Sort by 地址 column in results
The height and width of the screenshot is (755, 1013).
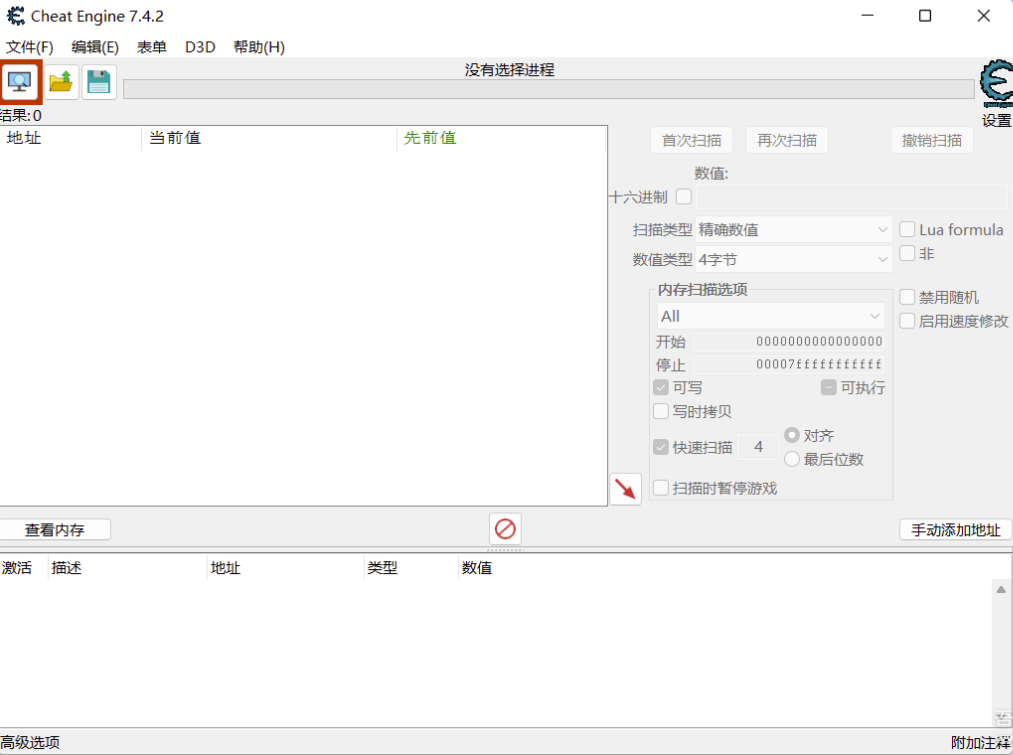(71, 138)
